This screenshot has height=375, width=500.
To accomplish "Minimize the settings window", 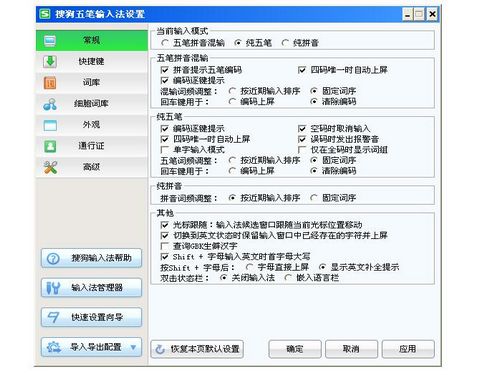I will (407, 14).
